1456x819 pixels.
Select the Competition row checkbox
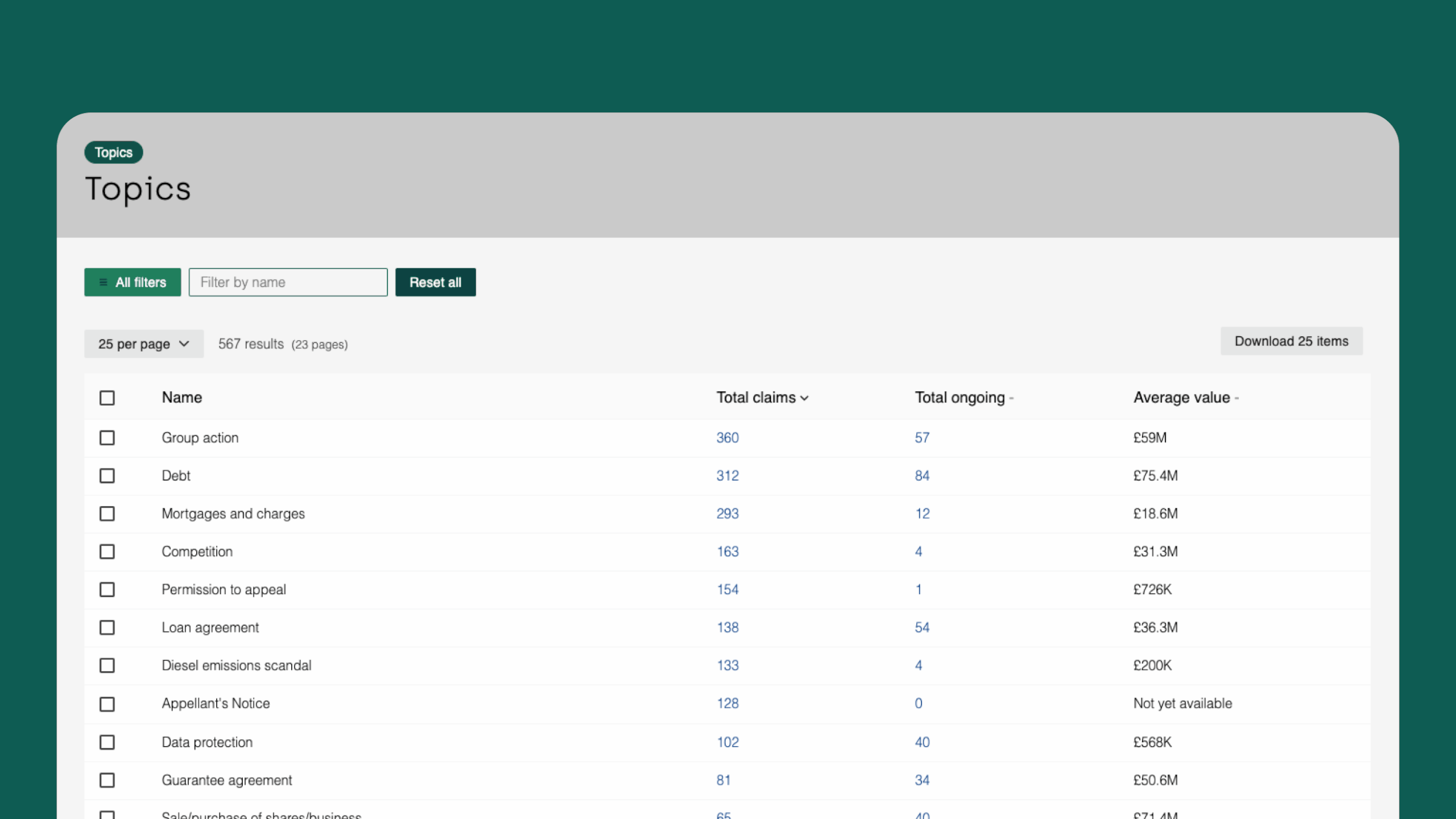[107, 552]
